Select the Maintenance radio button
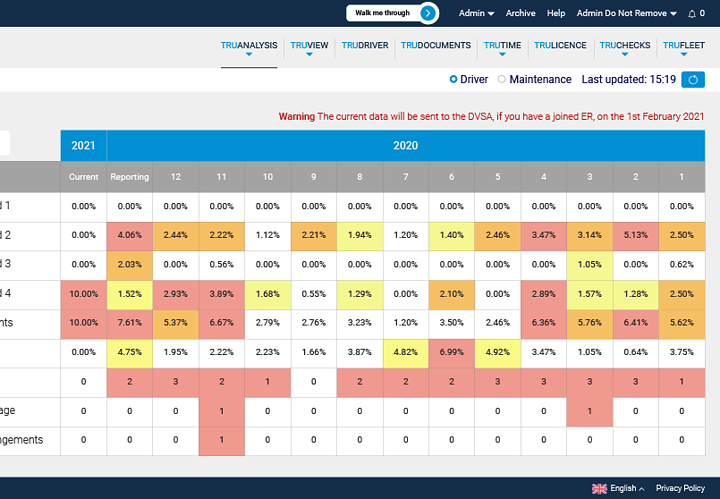Image resolution: width=720 pixels, height=499 pixels. point(502,79)
